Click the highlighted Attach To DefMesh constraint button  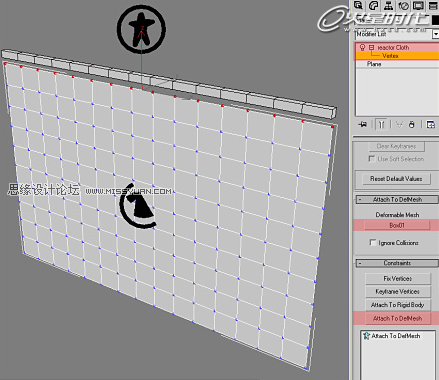click(398, 318)
